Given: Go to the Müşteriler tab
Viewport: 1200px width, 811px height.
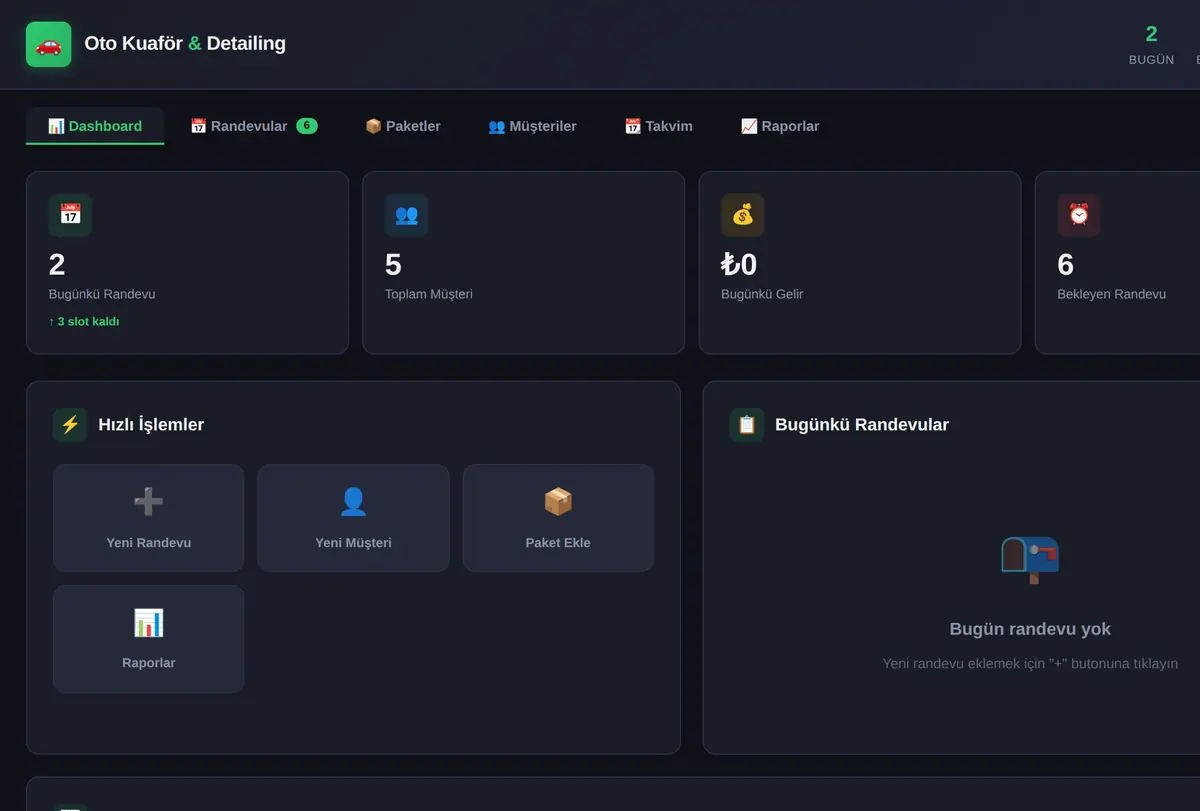Looking at the screenshot, I should coord(532,126).
